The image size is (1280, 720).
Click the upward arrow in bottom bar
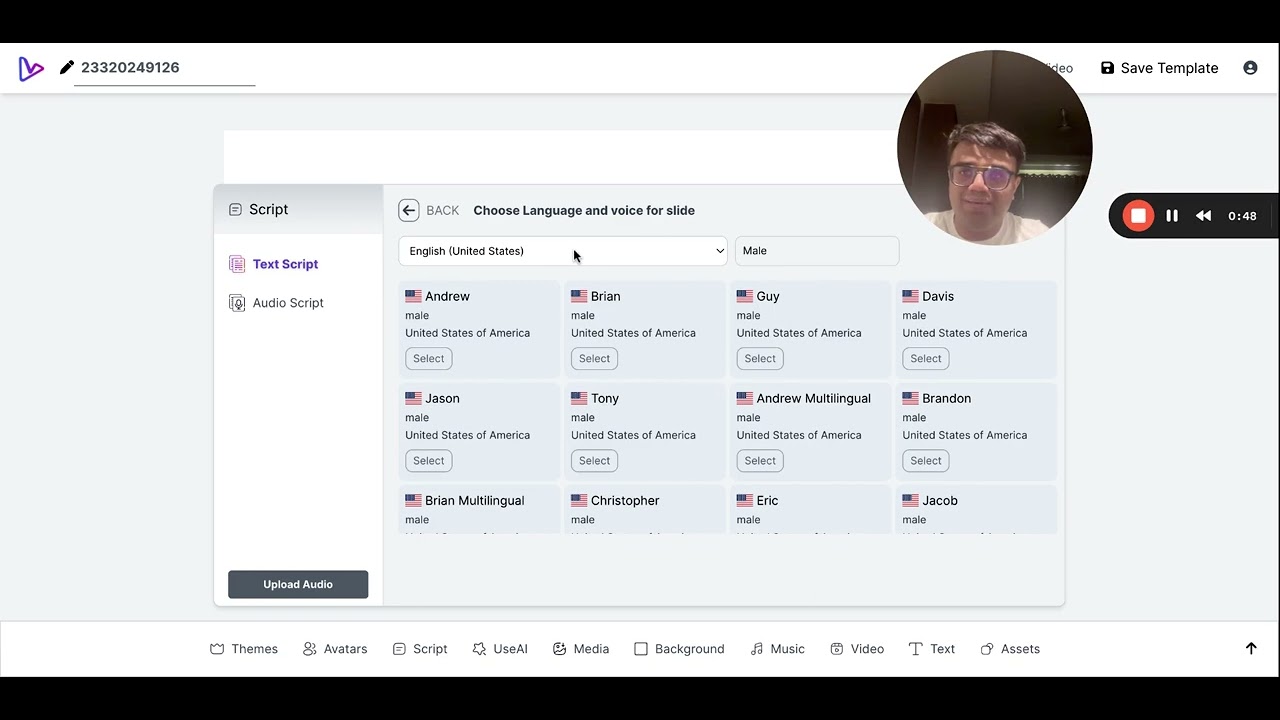pos(1251,649)
